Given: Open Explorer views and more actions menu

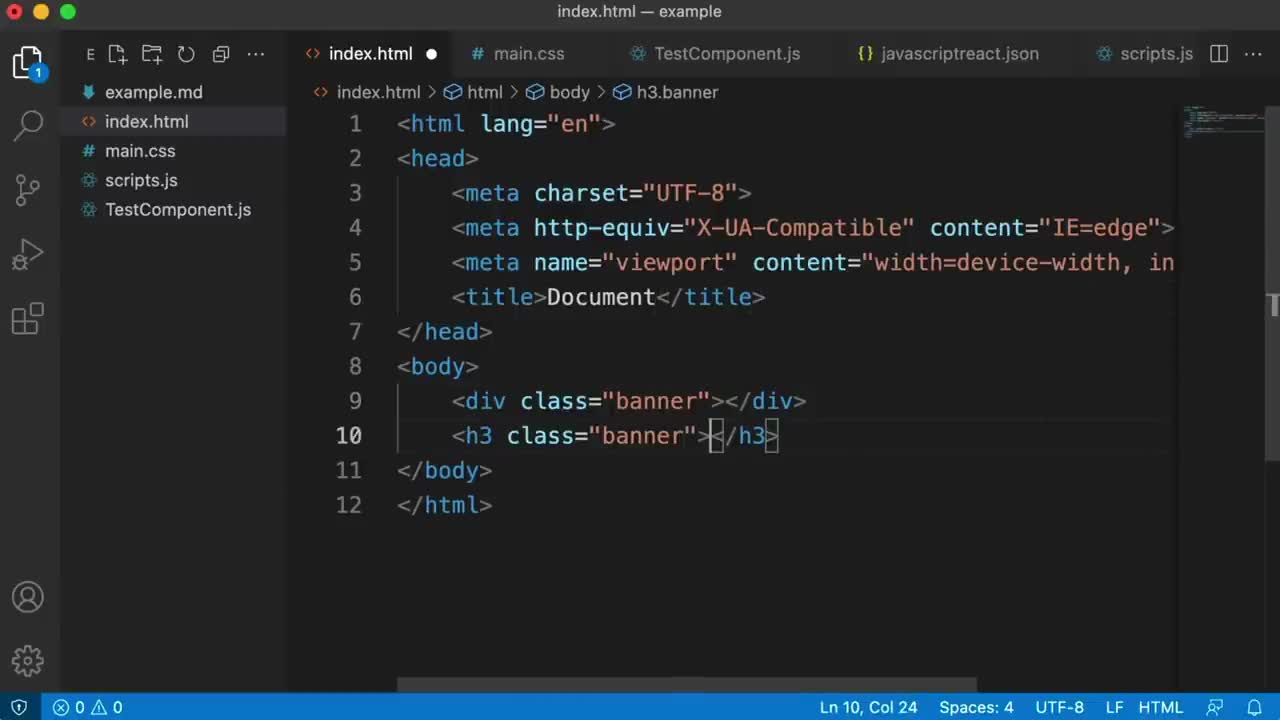Looking at the screenshot, I should click(x=256, y=54).
